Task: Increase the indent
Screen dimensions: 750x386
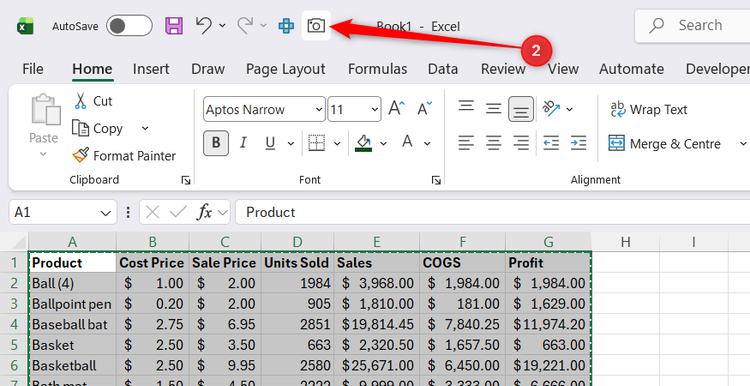Action: click(x=578, y=143)
